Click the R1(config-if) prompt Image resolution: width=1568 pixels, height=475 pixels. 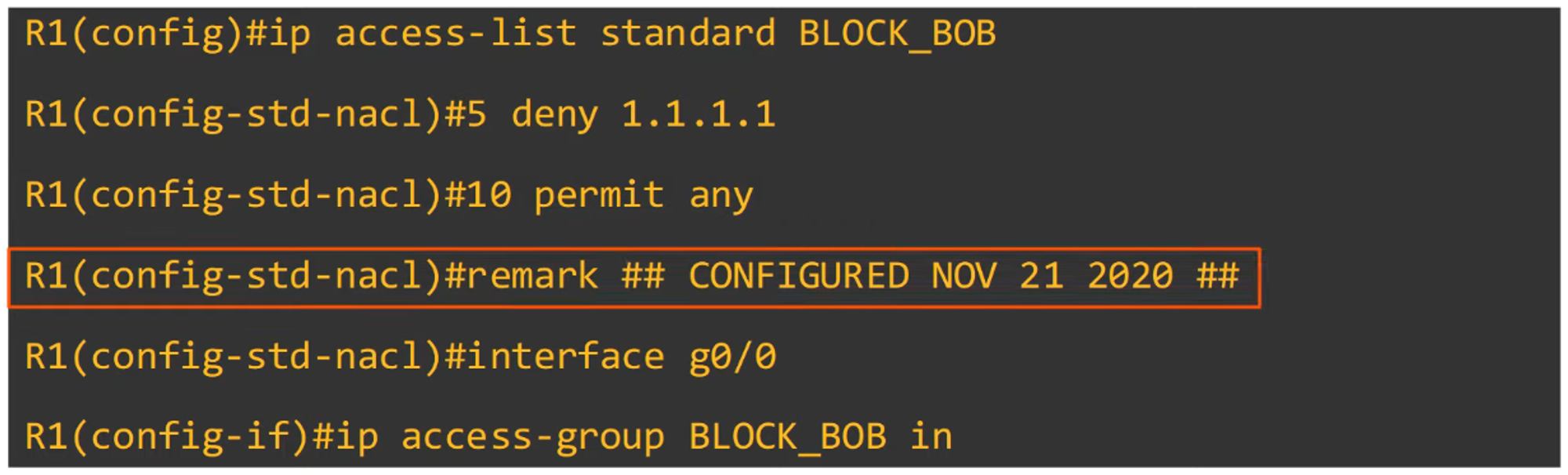point(166,437)
